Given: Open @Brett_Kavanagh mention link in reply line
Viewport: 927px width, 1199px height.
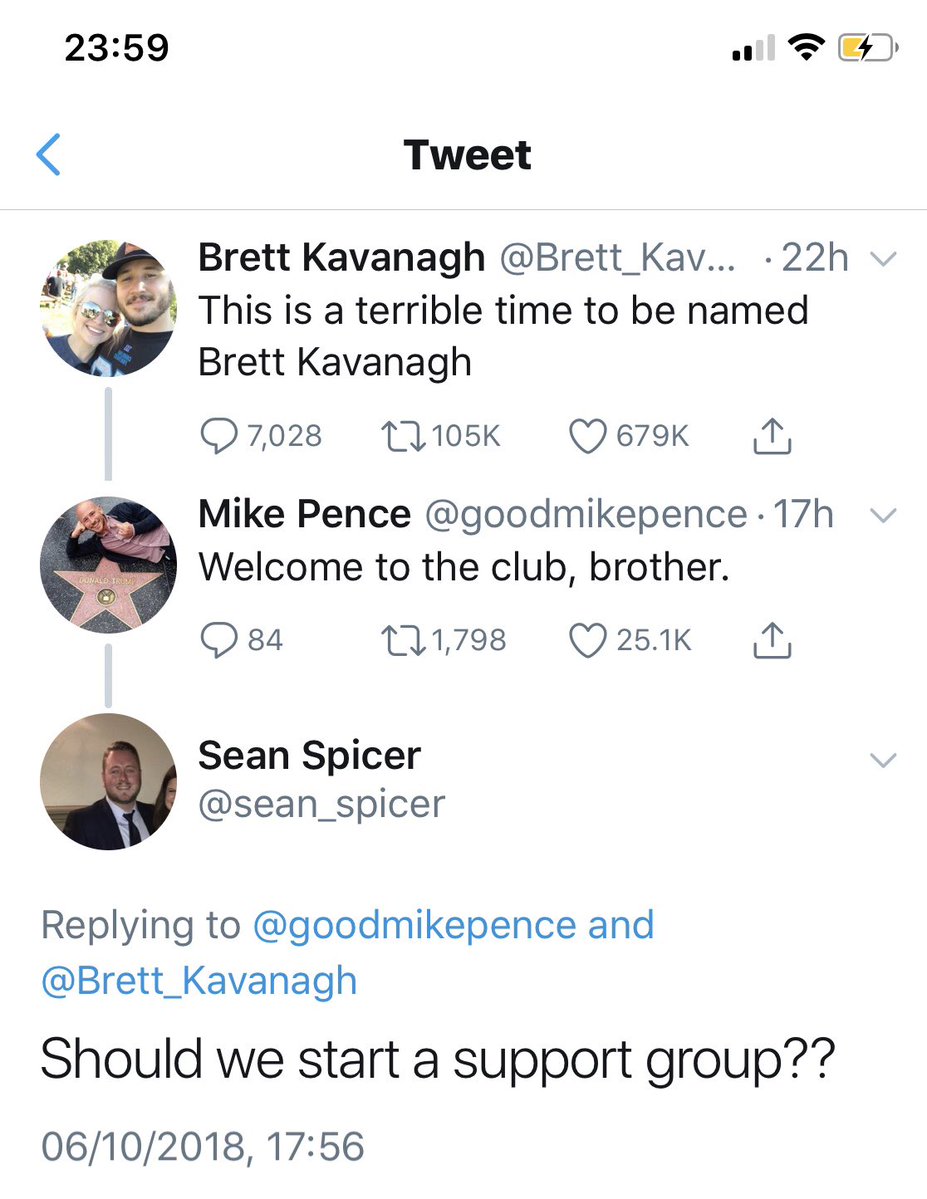Looking at the screenshot, I should coord(199,980).
